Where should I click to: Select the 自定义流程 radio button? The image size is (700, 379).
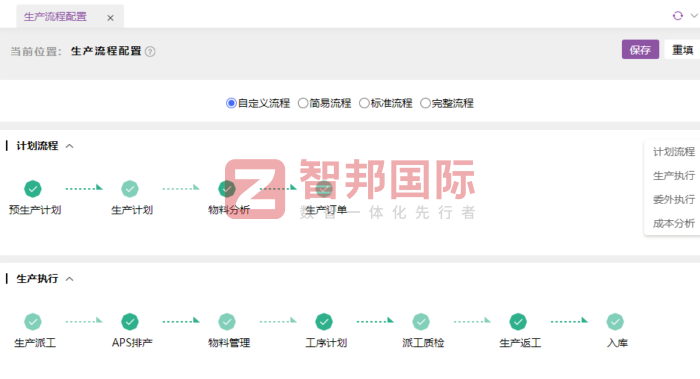[x=231, y=103]
